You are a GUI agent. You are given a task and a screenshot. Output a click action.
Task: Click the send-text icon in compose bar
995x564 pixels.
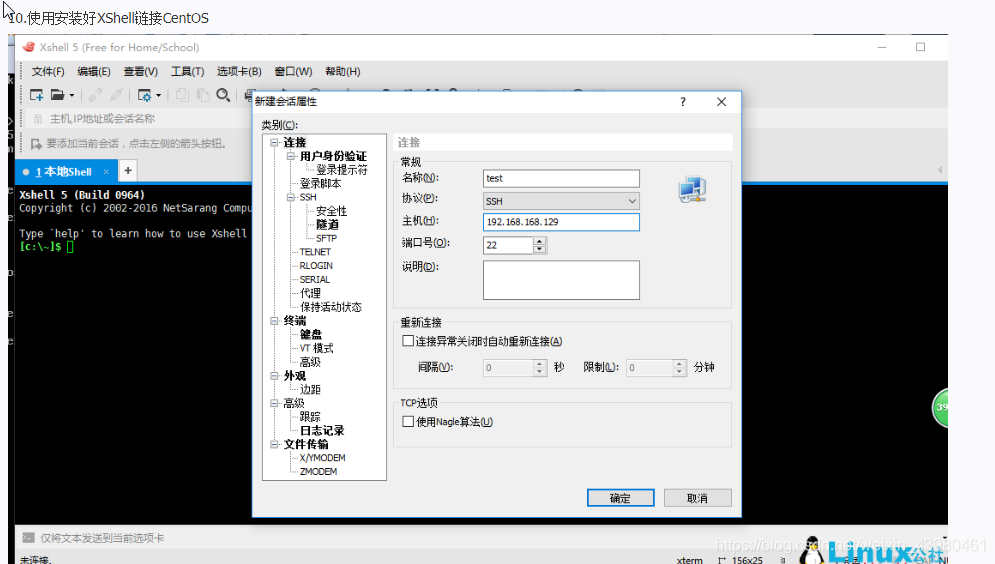click(28, 538)
